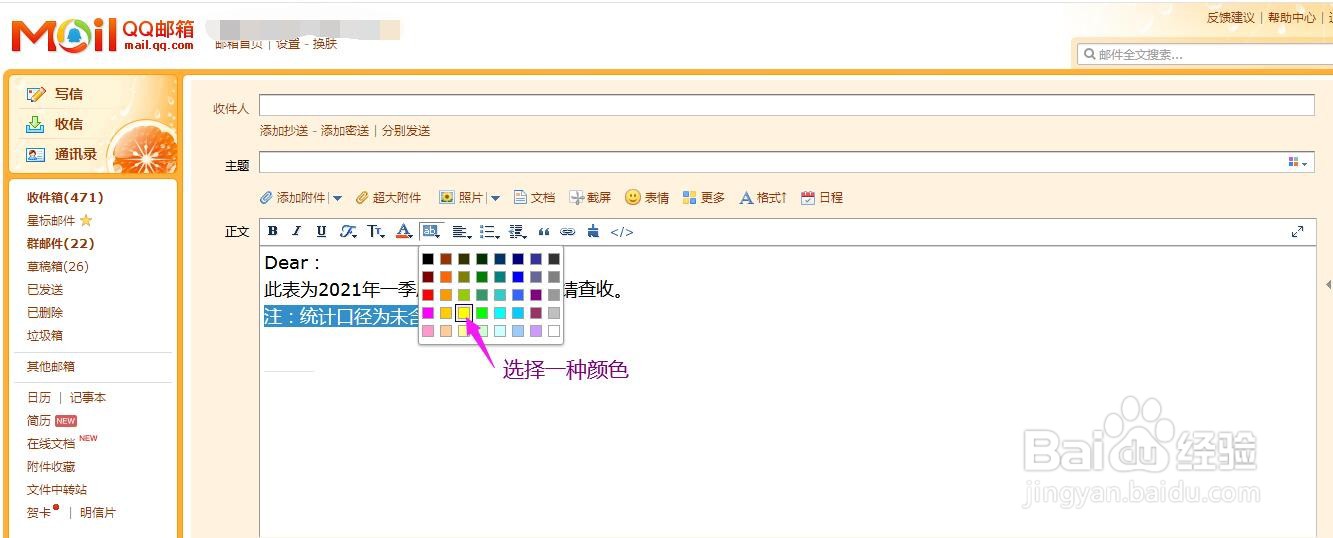The width and height of the screenshot is (1333, 538).
Task: Open the 明信片 postcard link
Action: [98, 512]
